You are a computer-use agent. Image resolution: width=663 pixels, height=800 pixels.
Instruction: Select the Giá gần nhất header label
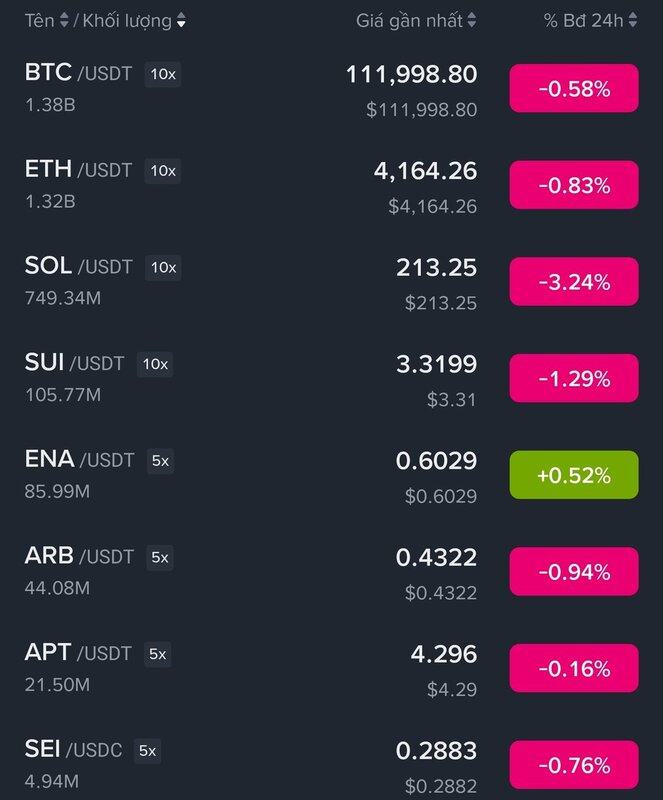(409, 20)
